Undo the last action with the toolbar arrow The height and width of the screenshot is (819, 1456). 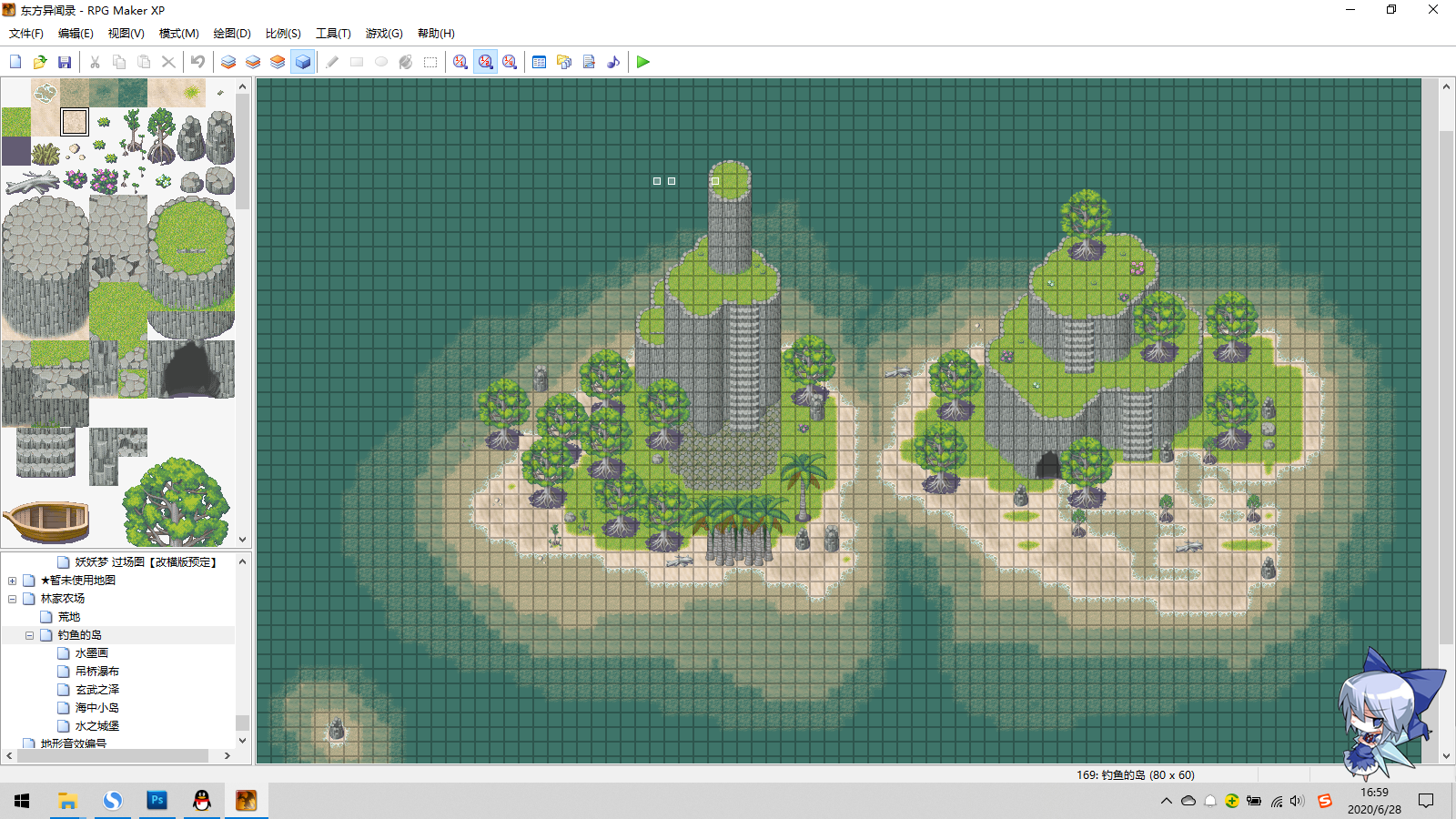pyautogui.click(x=197, y=62)
